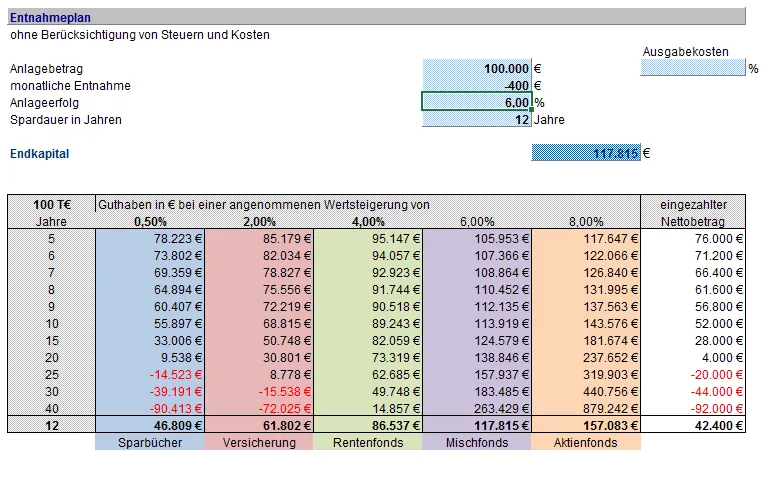
Task: Select cell 82.034 € in row 6
Action: coord(259,256)
